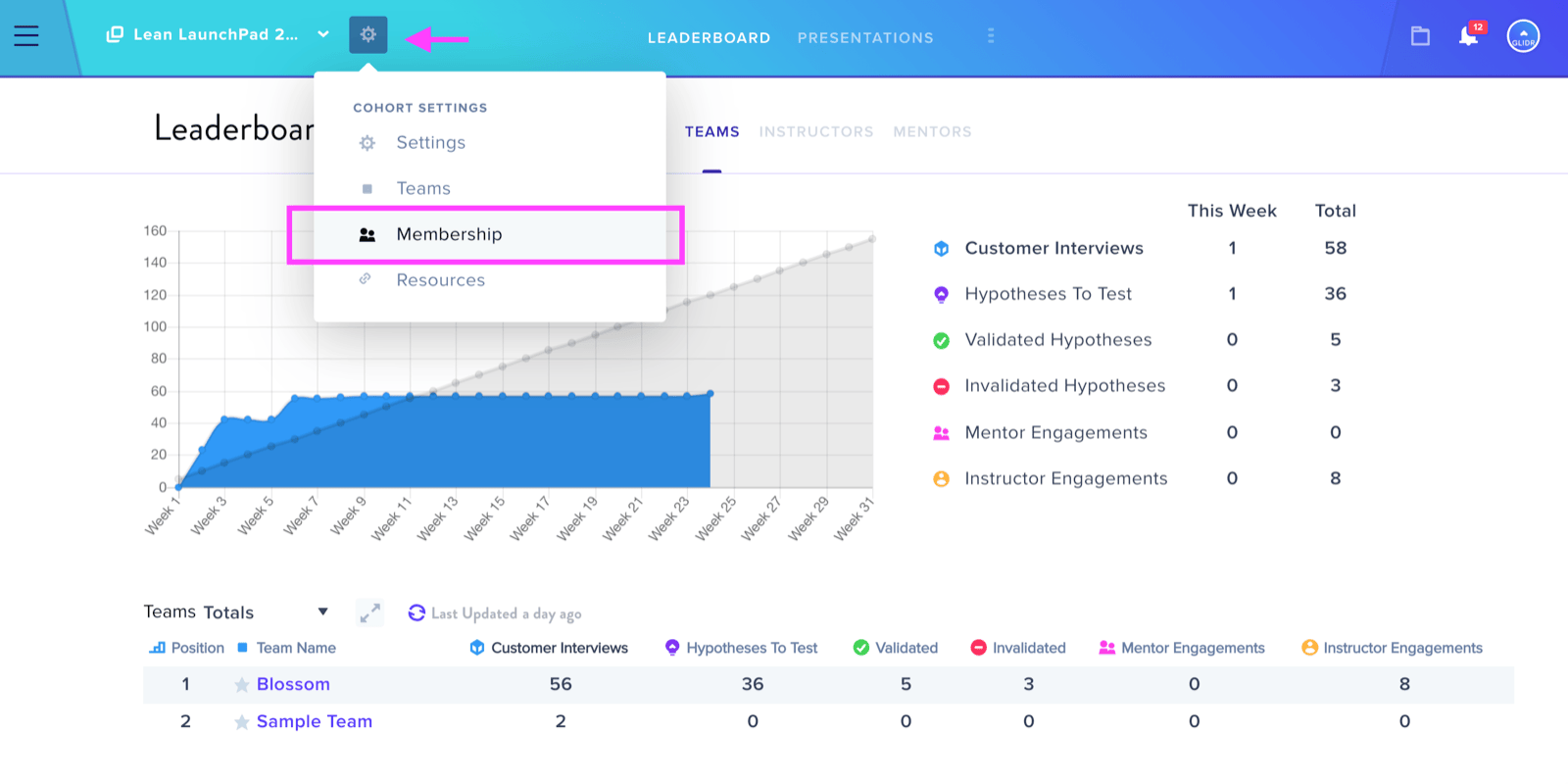The image size is (1568, 784).
Task: Click the cohort settings gear icon
Action: tap(367, 35)
